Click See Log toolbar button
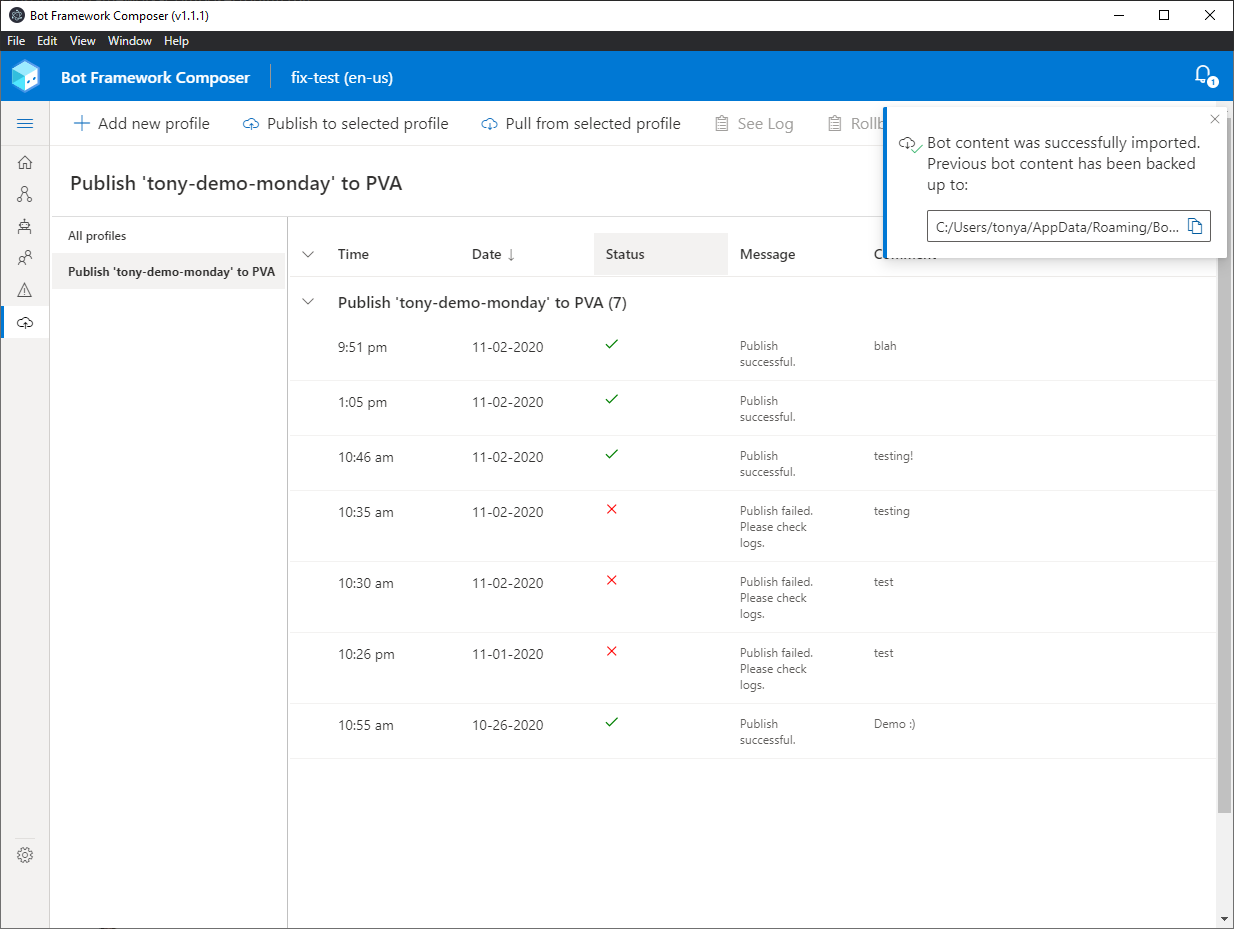The height and width of the screenshot is (929, 1234). pyautogui.click(x=754, y=124)
